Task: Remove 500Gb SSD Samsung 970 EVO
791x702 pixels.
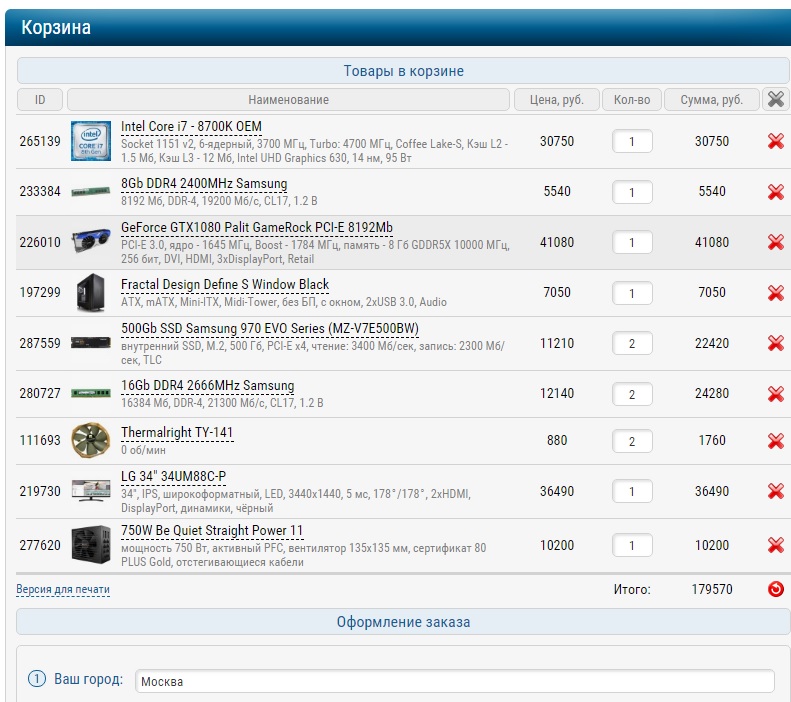Action: pyautogui.click(x=775, y=343)
